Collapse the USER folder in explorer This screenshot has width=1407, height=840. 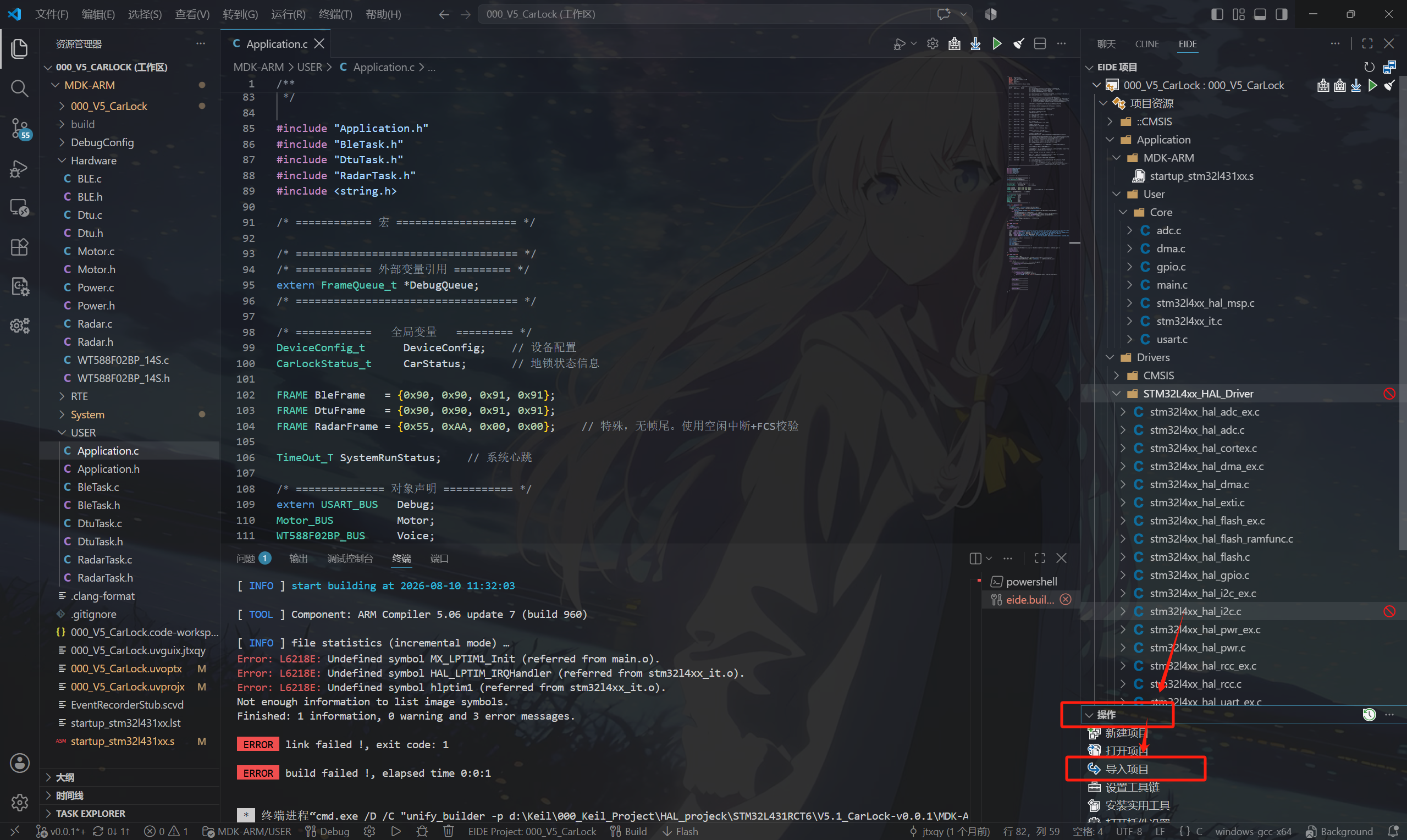(62, 433)
